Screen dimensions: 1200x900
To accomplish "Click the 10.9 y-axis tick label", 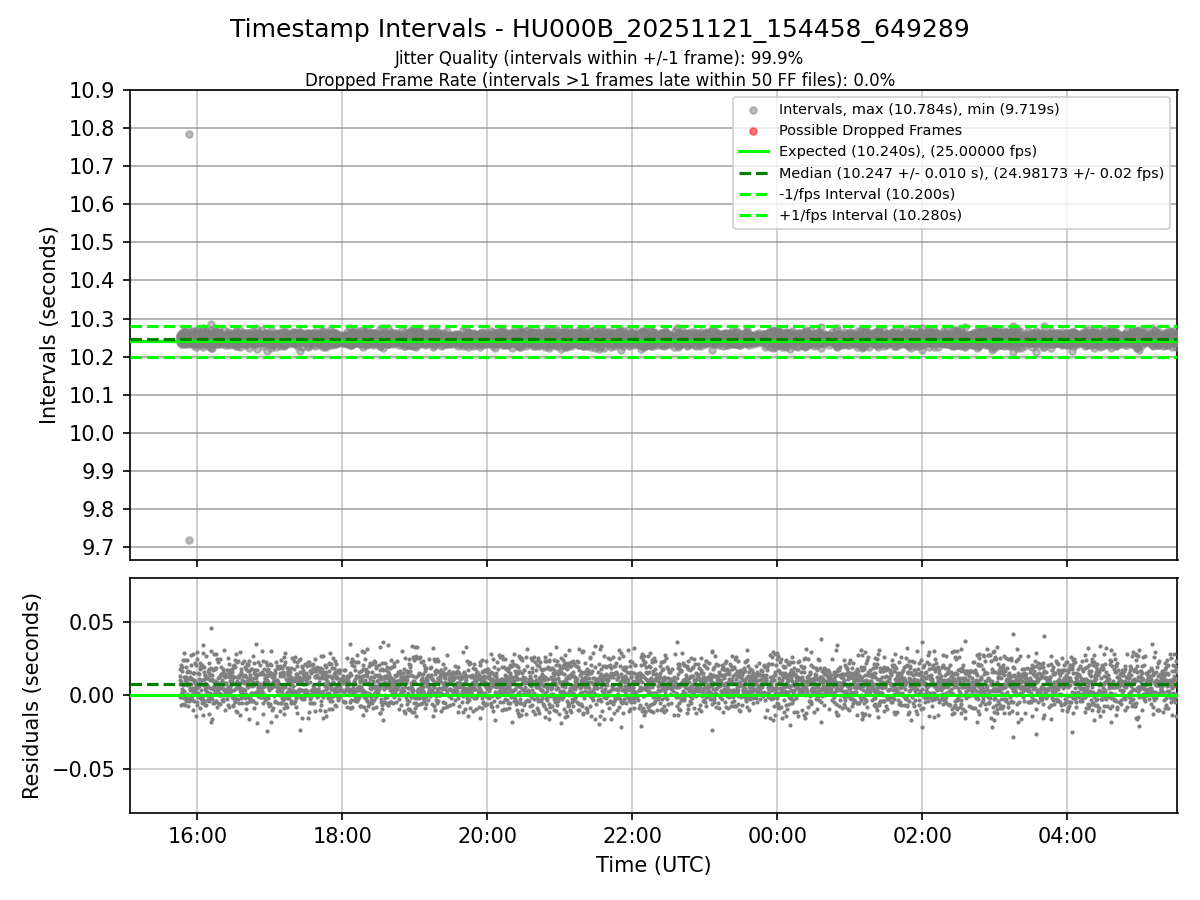I will (94, 91).
